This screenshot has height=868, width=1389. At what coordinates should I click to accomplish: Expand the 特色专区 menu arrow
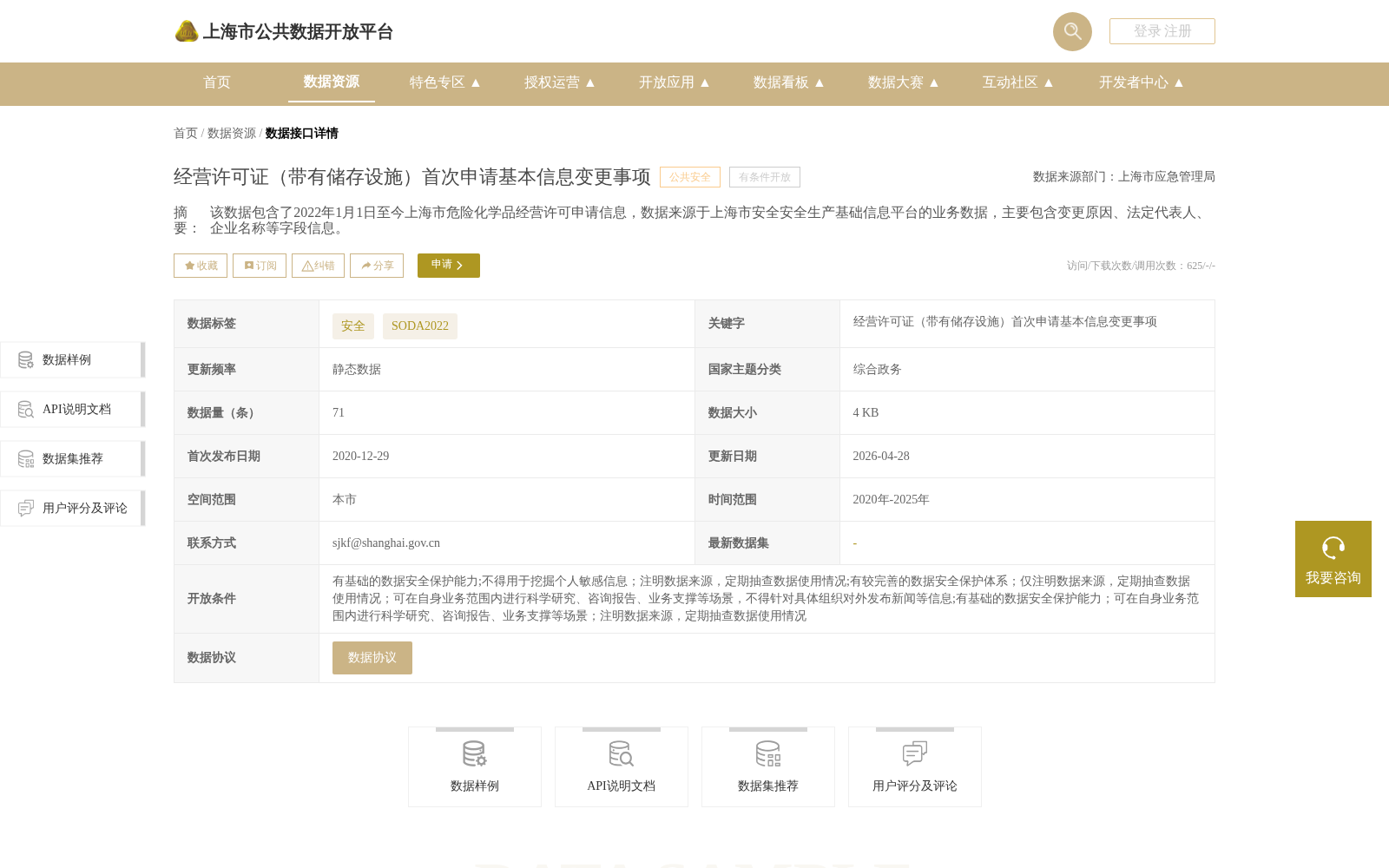point(476,82)
